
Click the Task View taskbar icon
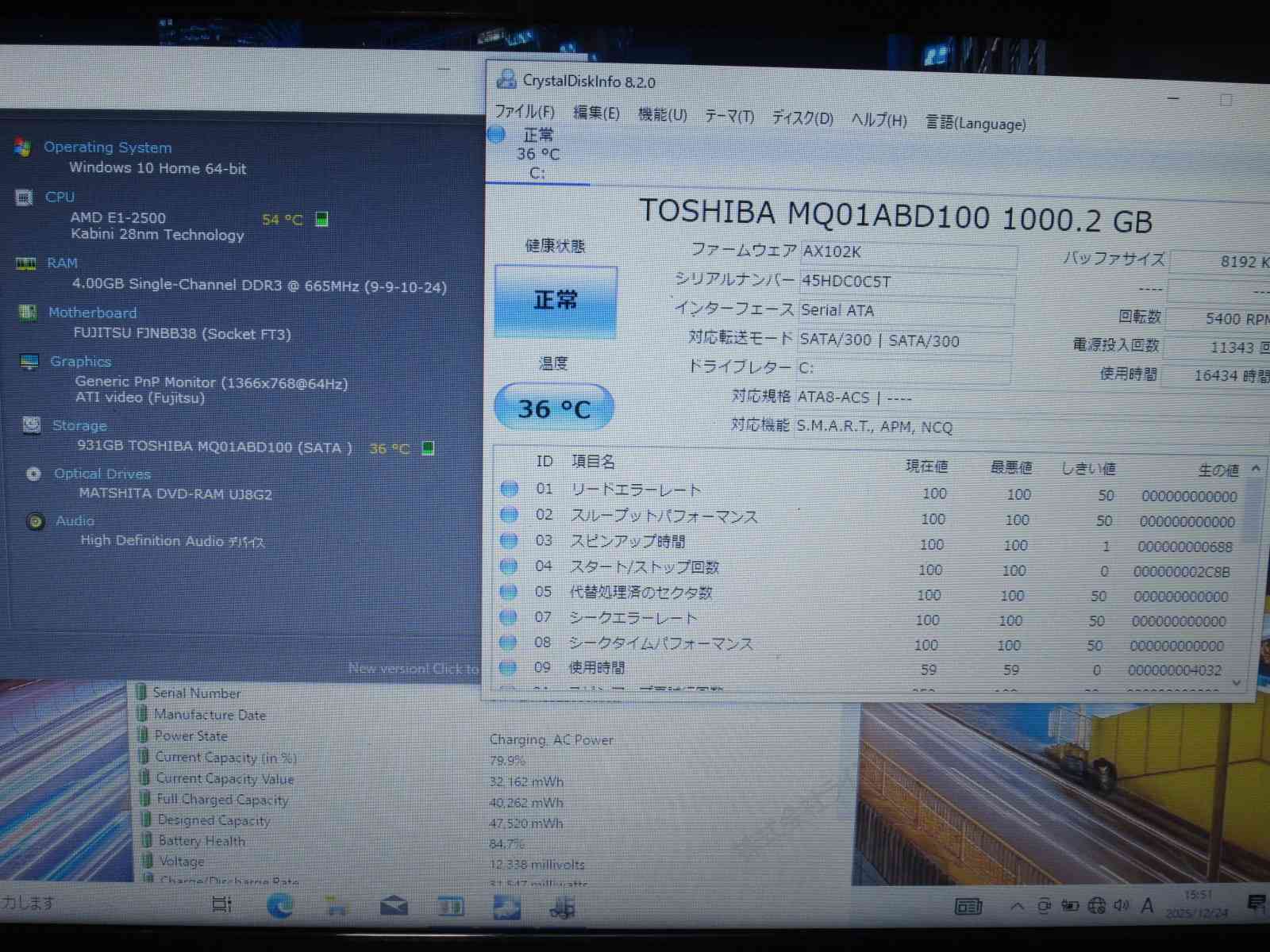coord(222,904)
